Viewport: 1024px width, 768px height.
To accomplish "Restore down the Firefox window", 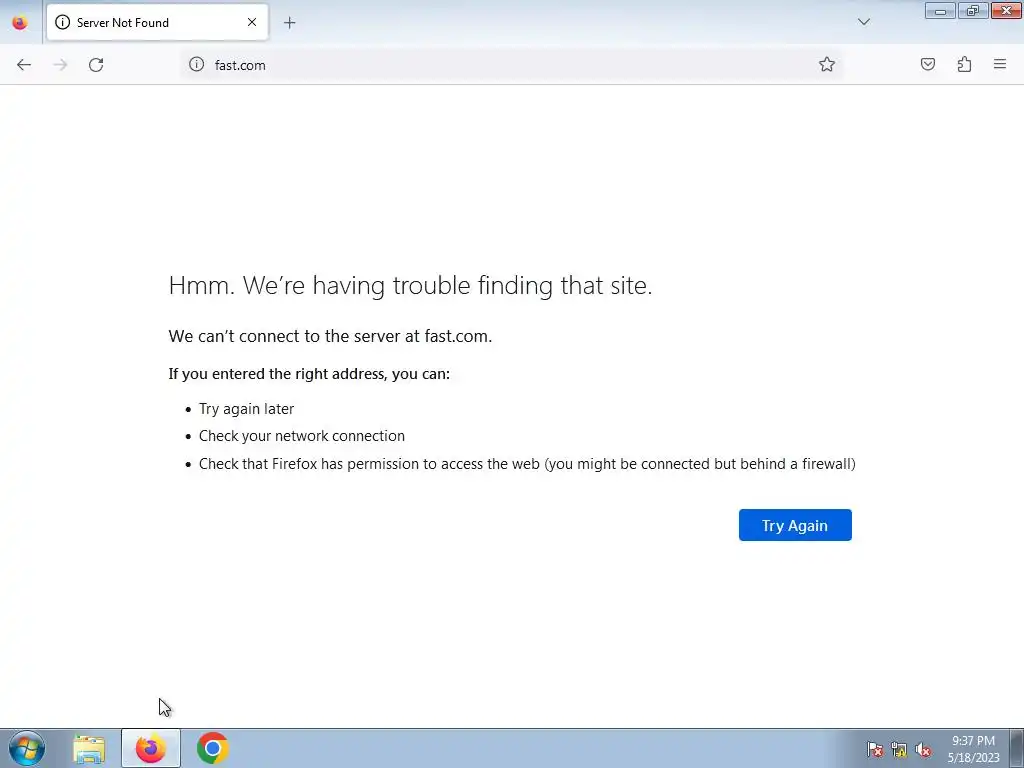I will 973,10.
